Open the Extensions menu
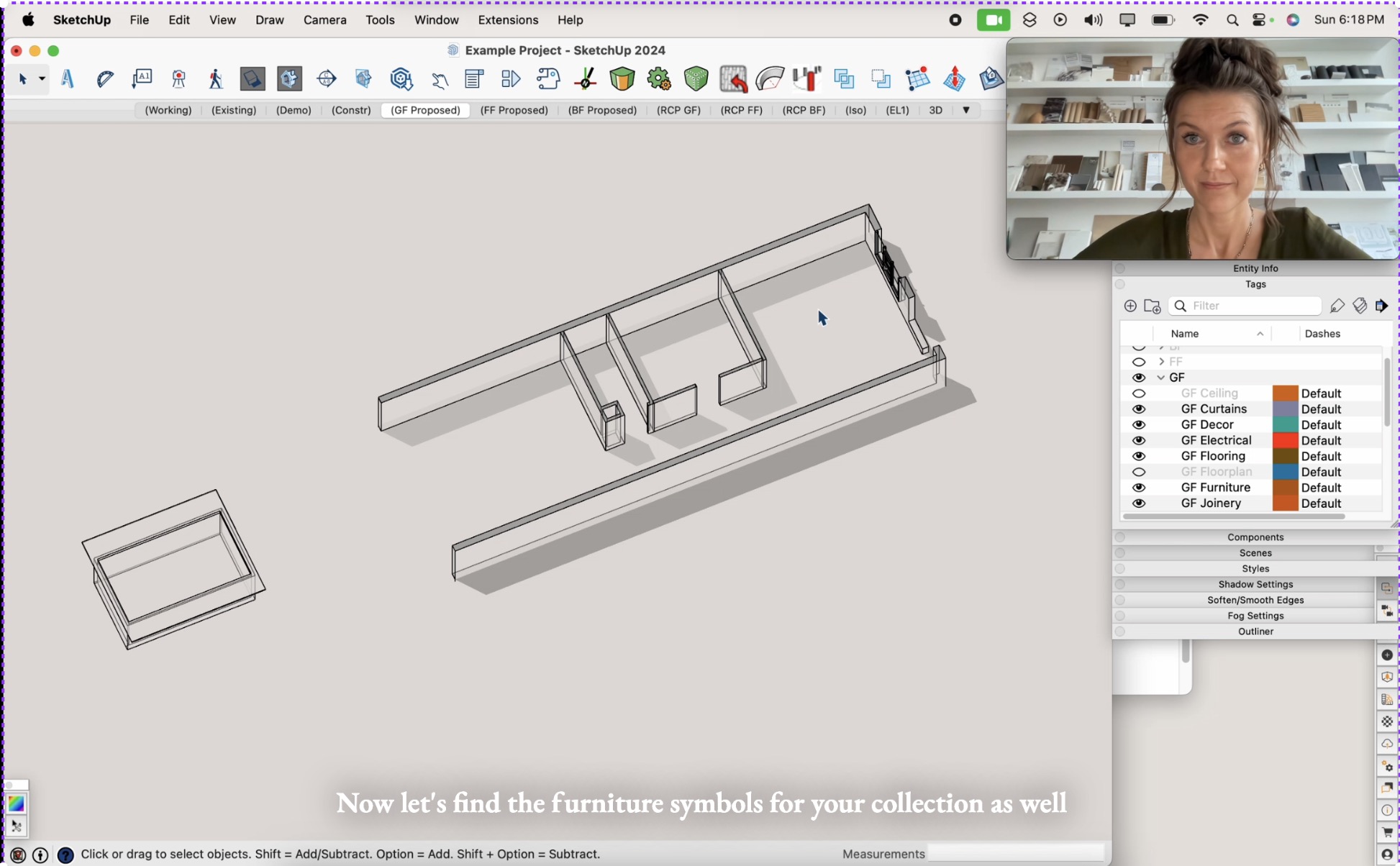 [x=507, y=20]
